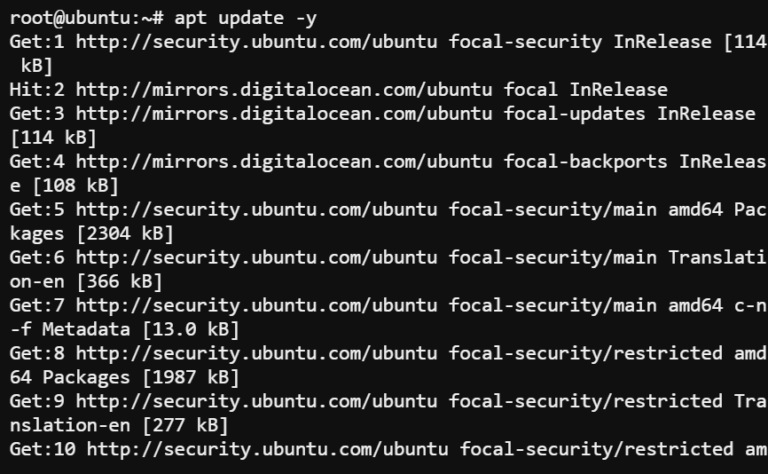Open the security URL on Get:9 line
The image size is (768, 474).
(x=257, y=402)
